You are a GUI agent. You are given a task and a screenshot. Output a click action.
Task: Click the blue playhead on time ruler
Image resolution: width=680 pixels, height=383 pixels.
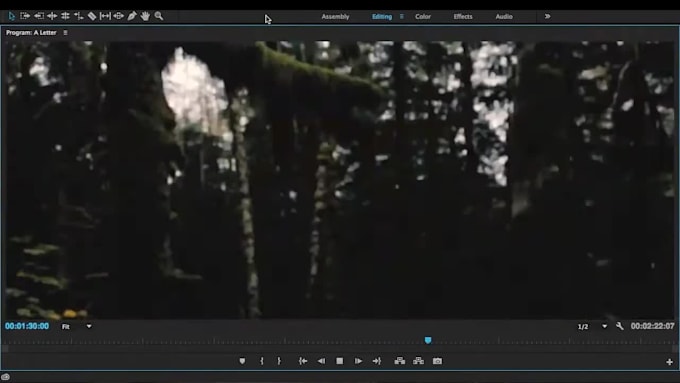coord(428,340)
